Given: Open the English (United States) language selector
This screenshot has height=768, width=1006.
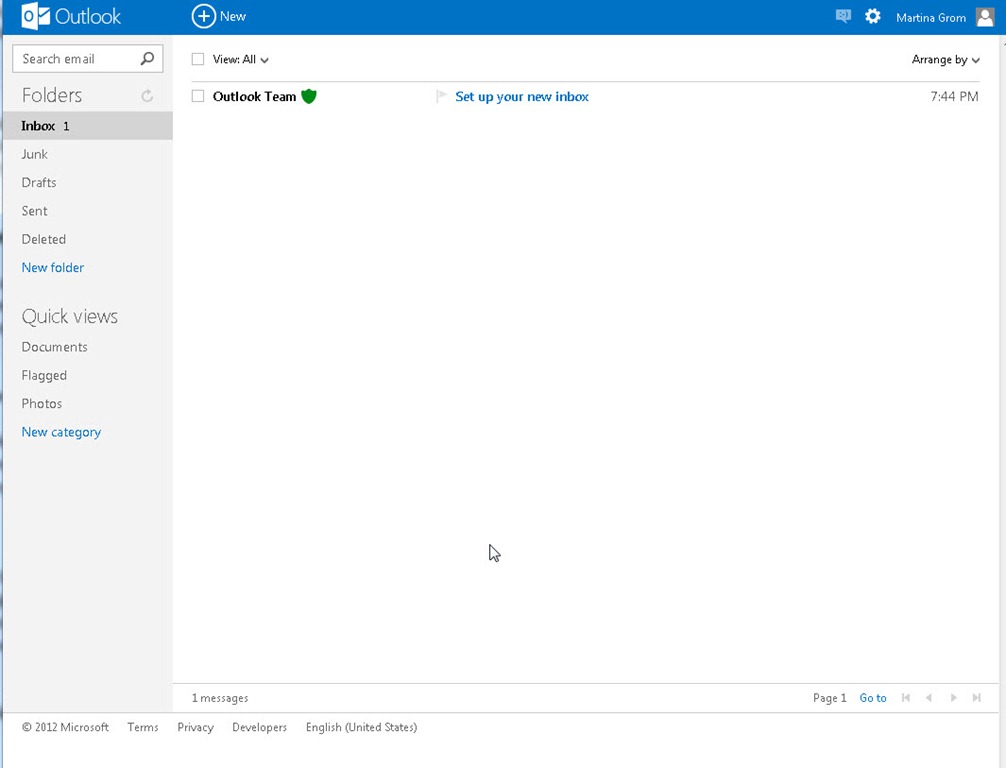Looking at the screenshot, I should coord(361,727).
